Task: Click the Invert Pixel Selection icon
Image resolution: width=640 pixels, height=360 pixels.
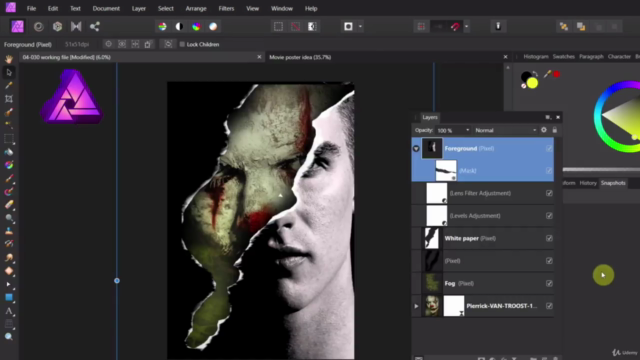Action: (312, 27)
